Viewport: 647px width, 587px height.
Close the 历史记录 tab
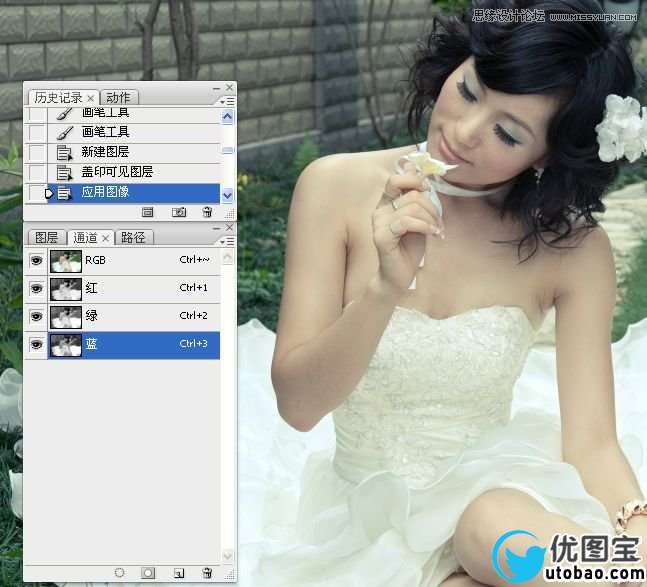coord(91,98)
